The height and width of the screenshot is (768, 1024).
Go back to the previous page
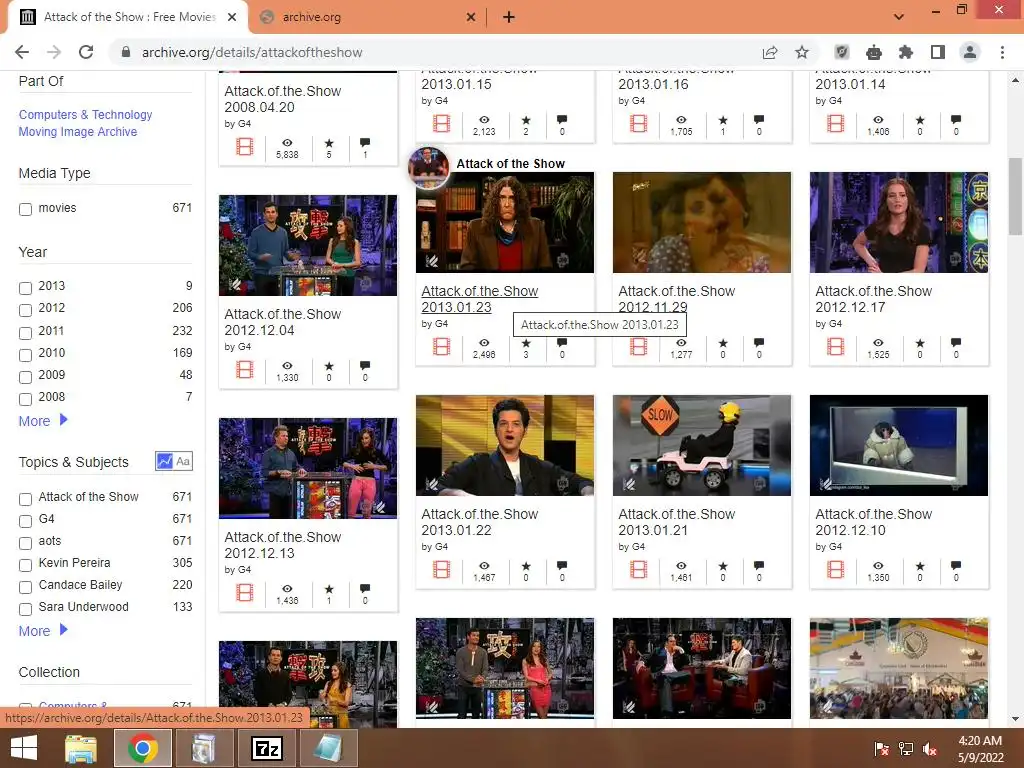[22, 52]
